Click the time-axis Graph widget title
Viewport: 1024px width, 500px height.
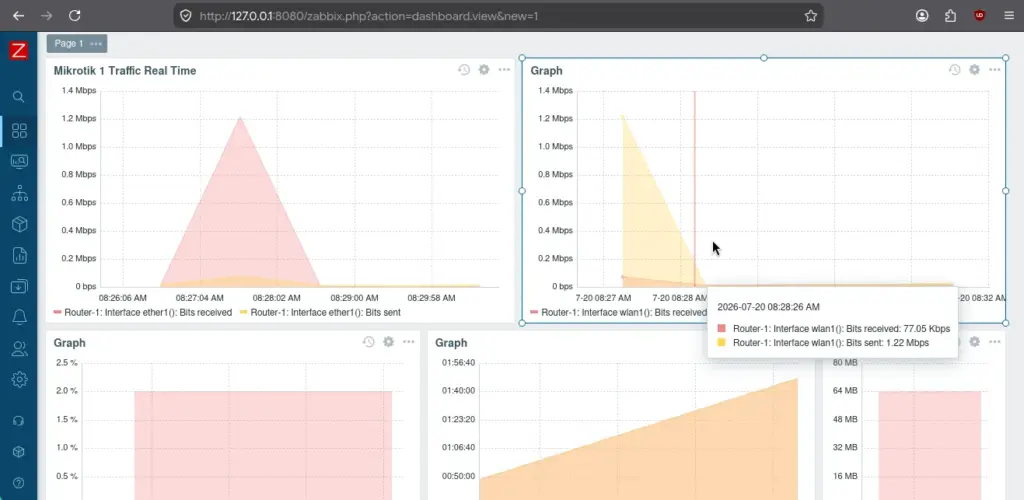click(451, 343)
